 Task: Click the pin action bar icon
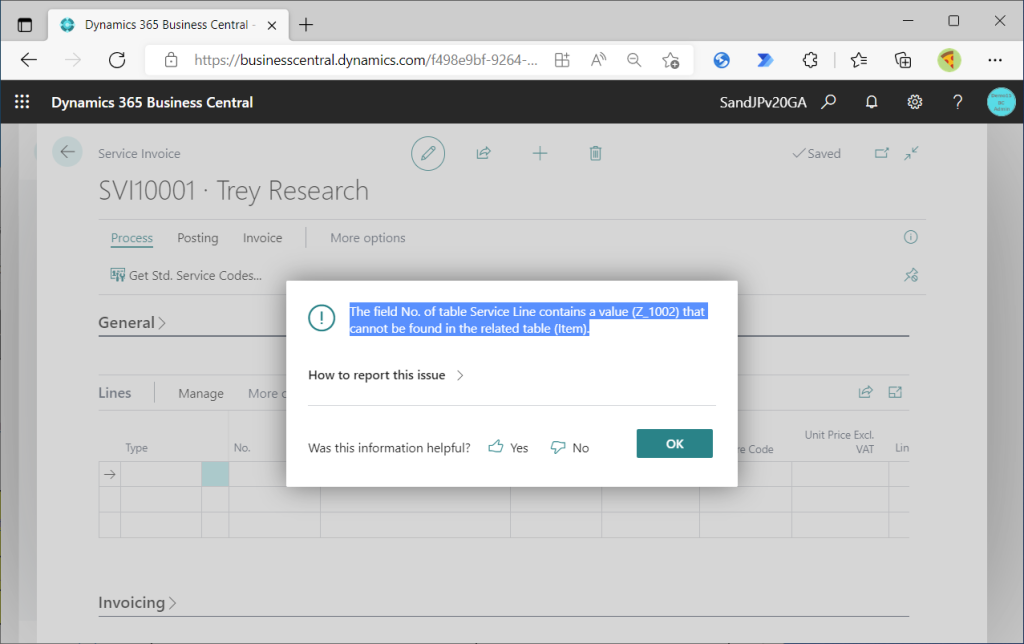pos(911,275)
